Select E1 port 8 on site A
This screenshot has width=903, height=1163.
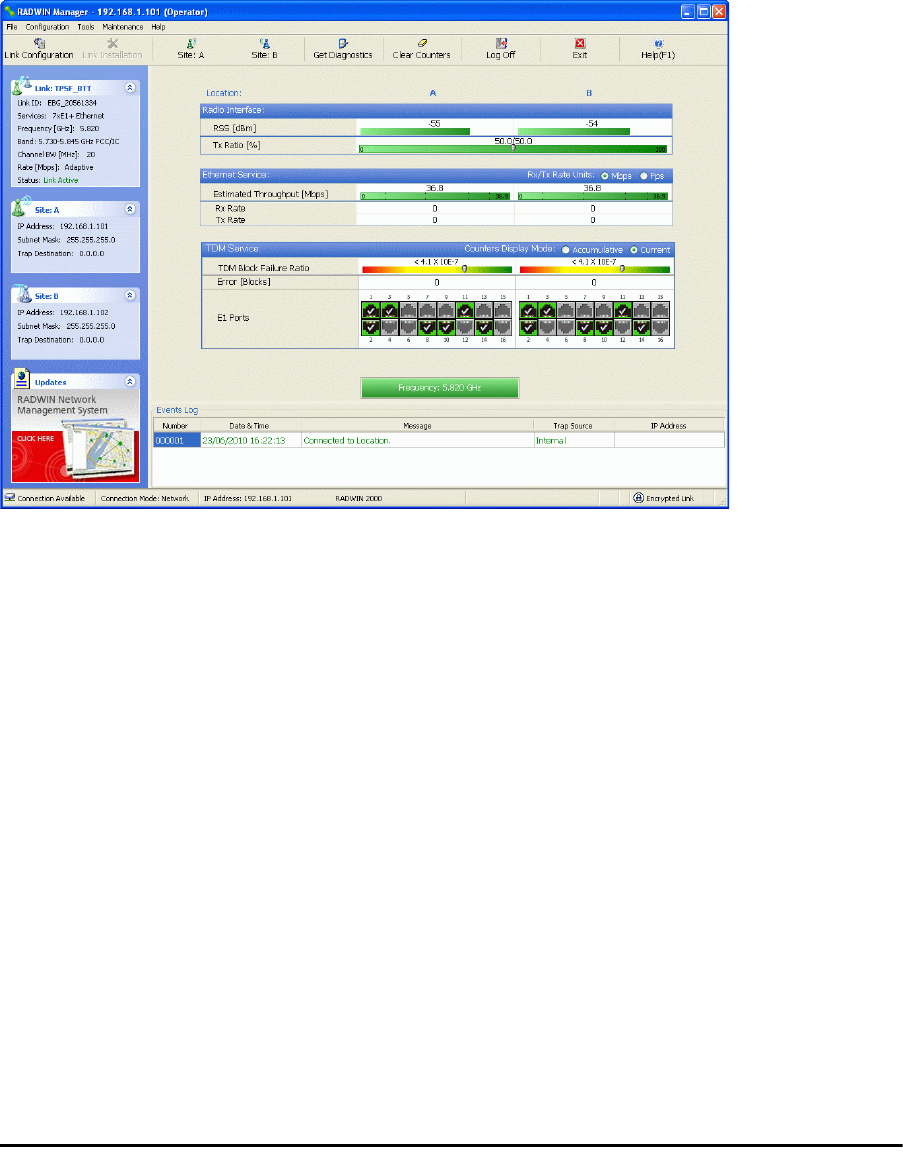427,327
